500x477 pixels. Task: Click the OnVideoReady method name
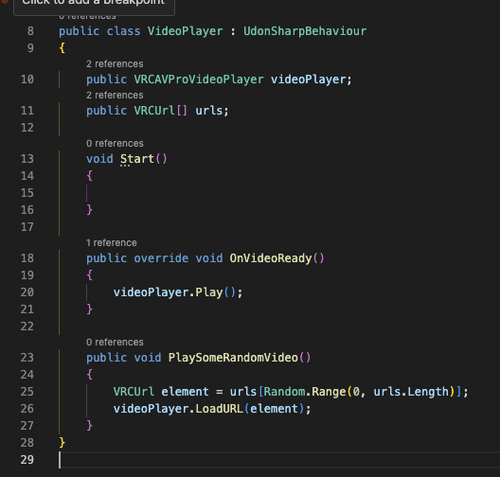[x=271, y=258]
